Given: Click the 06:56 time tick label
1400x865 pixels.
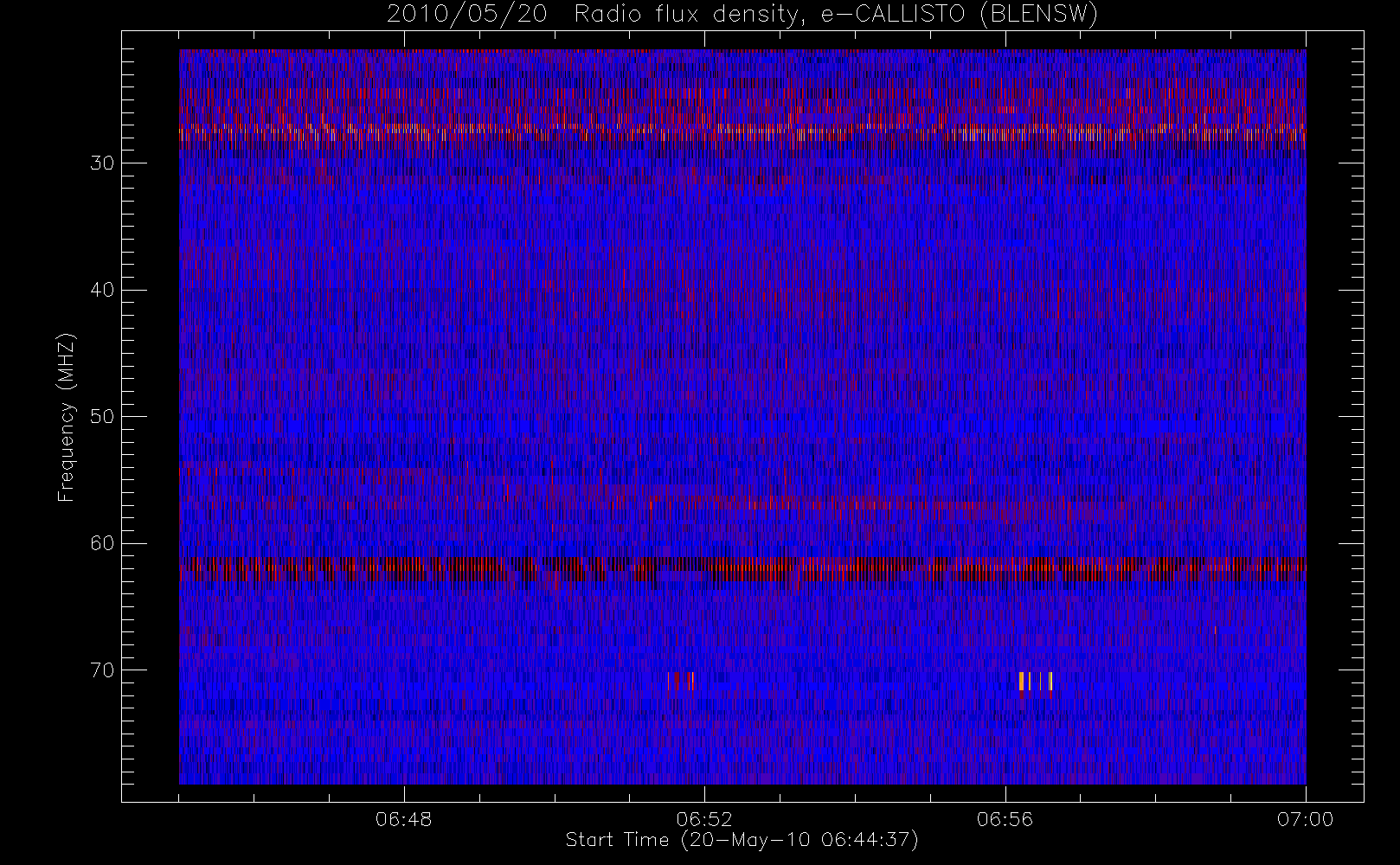Looking at the screenshot, I should [1005, 819].
